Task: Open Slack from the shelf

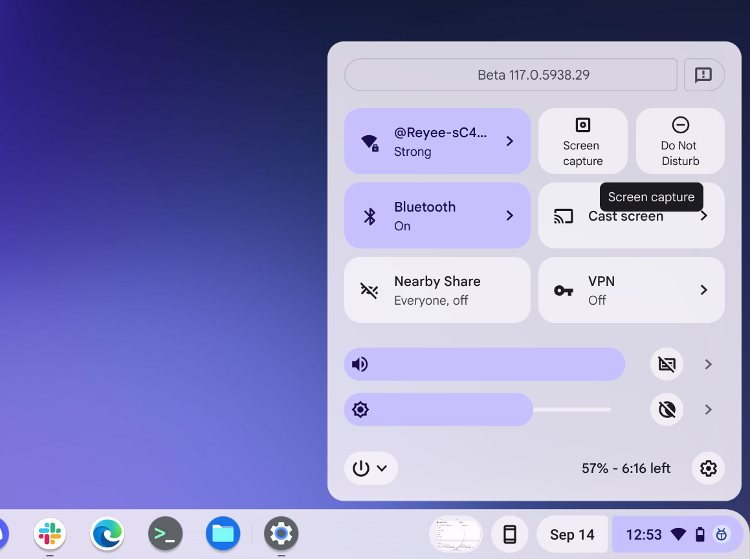Action: pyautogui.click(x=50, y=534)
